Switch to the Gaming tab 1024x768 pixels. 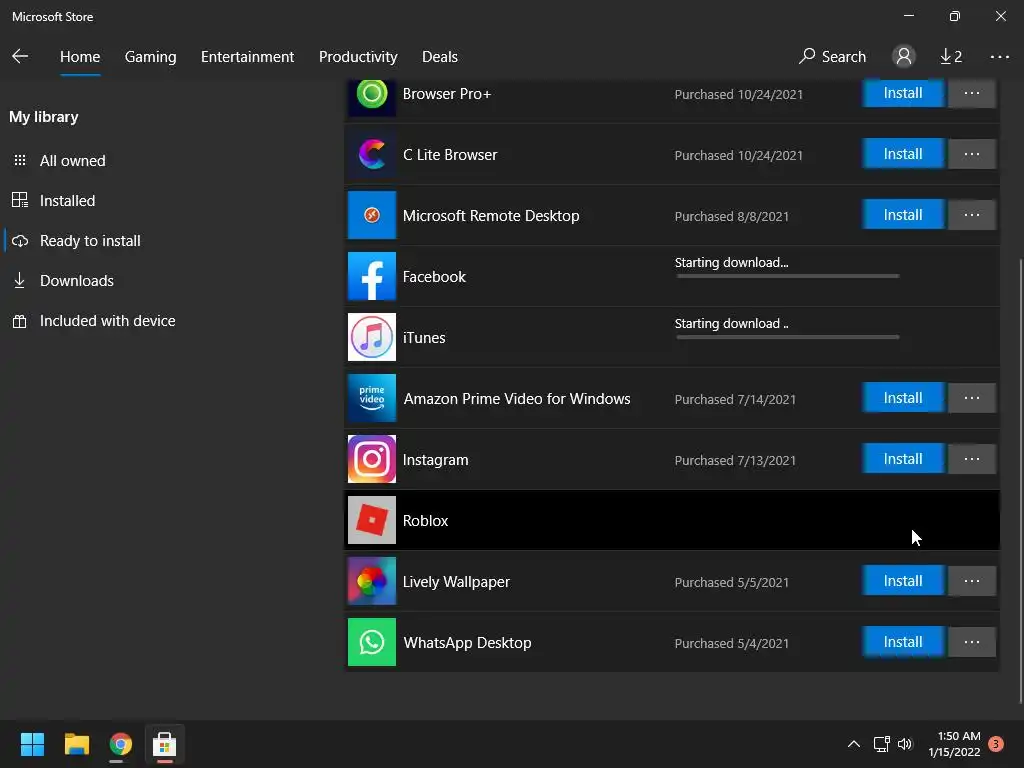151,57
